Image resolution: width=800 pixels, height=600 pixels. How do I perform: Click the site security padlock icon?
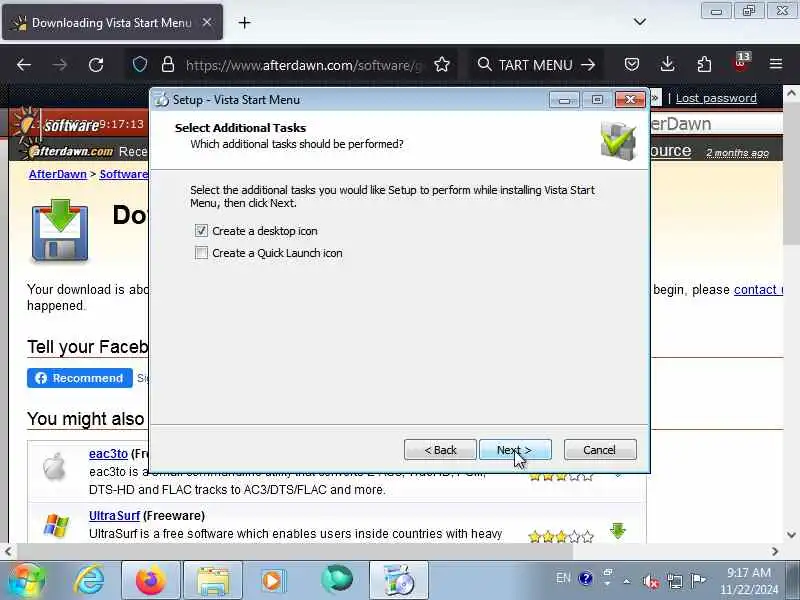coord(168,65)
